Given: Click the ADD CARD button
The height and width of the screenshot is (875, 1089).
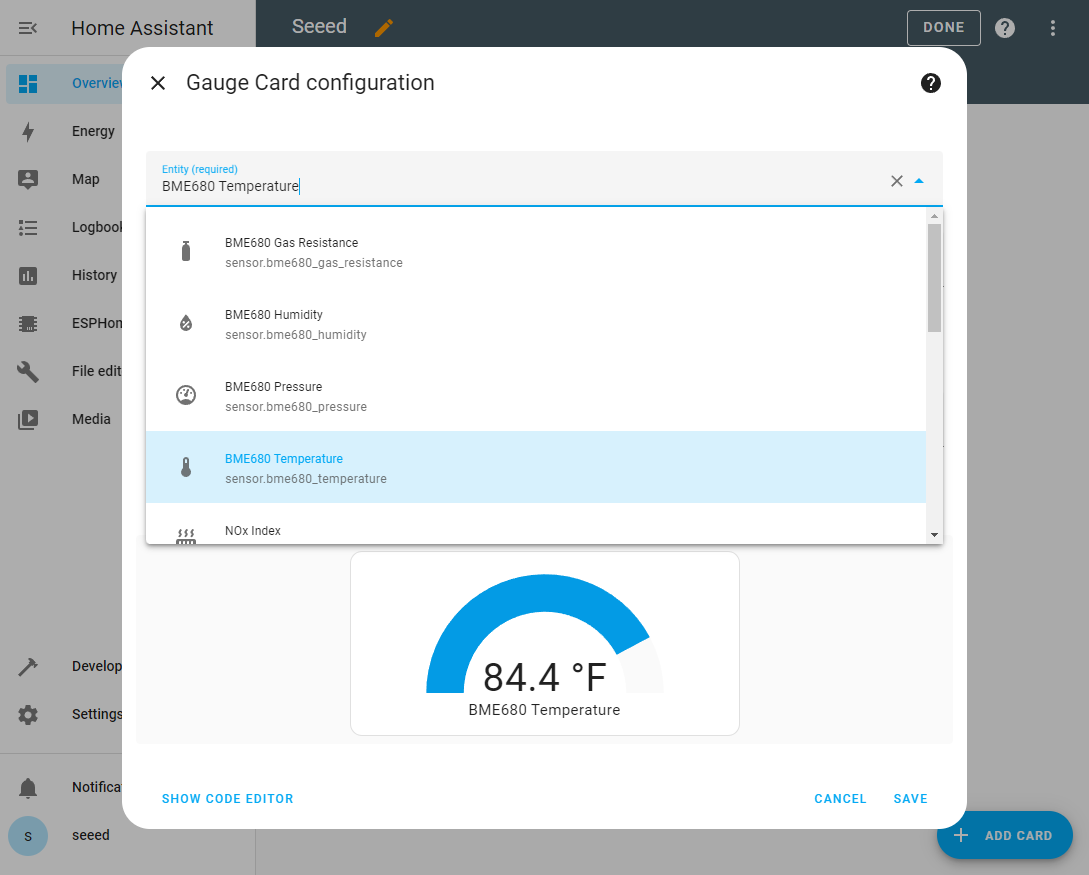Looking at the screenshot, I should pyautogui.click(x=1004, y=835).
